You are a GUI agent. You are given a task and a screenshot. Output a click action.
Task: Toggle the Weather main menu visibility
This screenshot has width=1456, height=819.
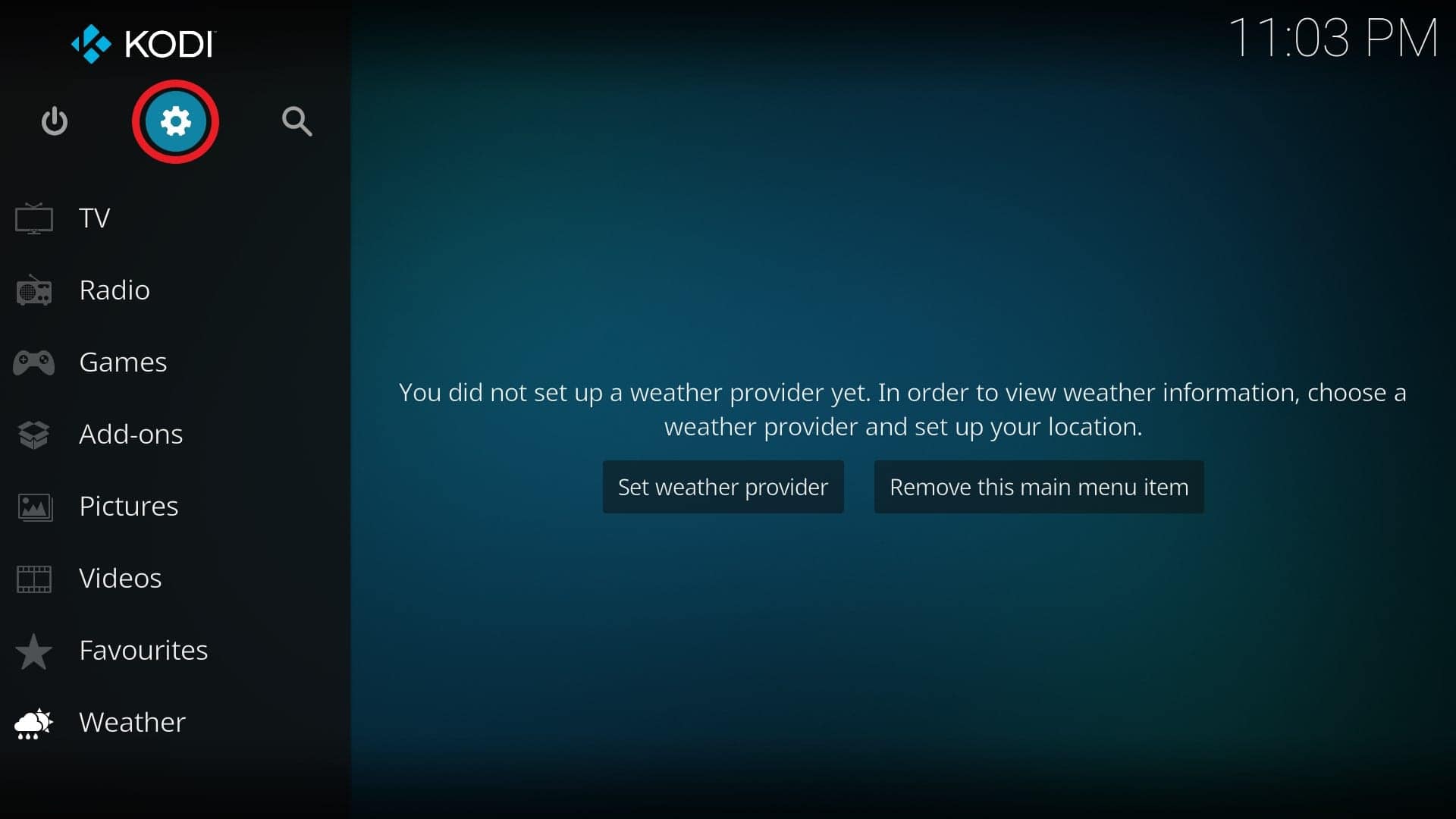tap(1039, 487)
